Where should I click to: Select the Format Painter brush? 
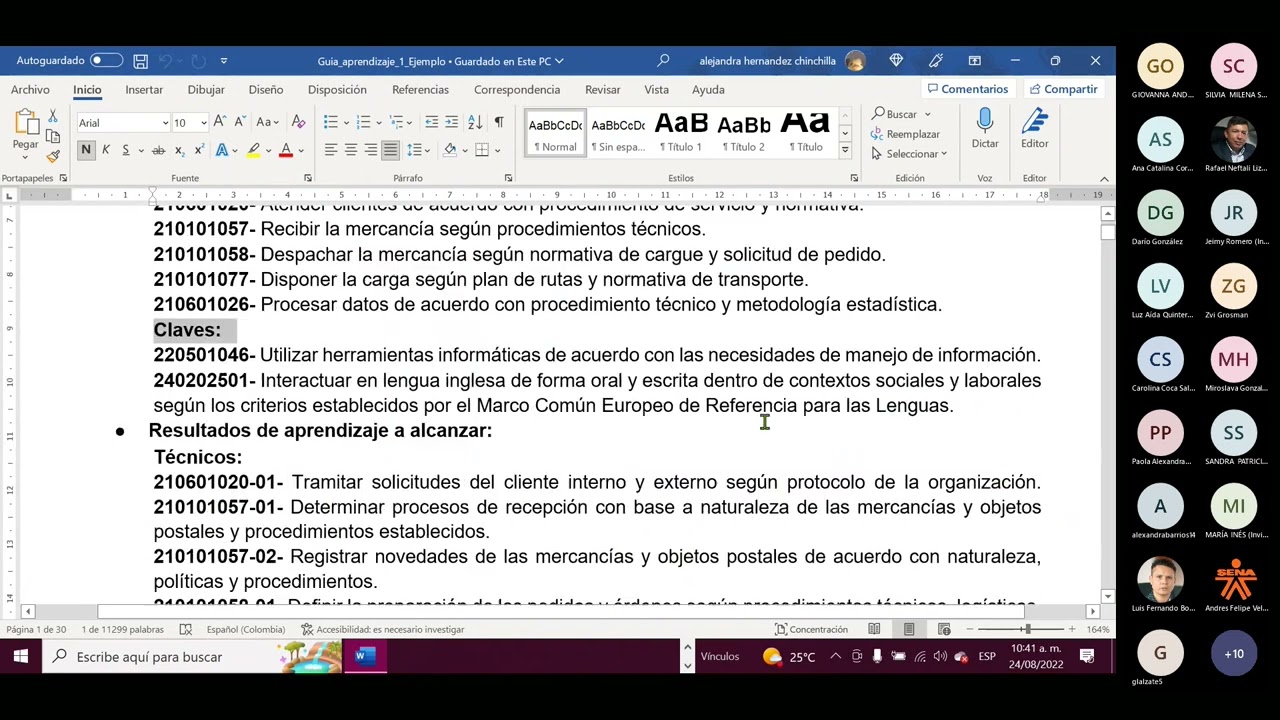point(53,156)
